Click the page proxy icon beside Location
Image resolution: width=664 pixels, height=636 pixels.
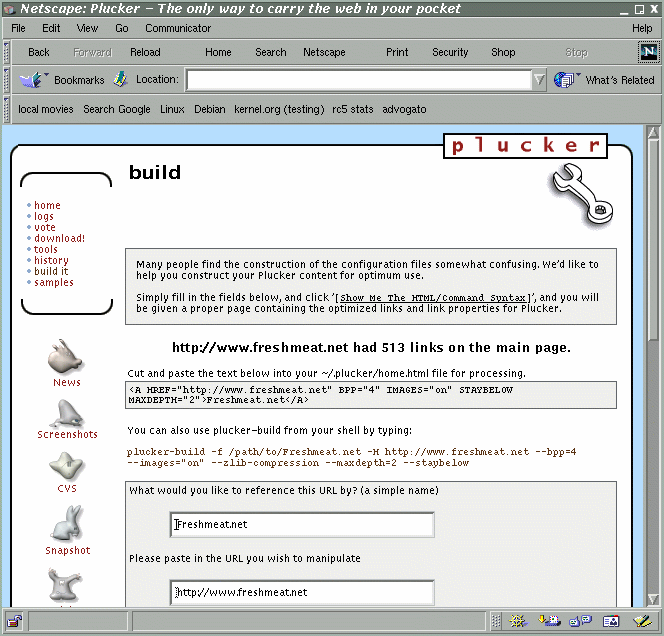121,79
